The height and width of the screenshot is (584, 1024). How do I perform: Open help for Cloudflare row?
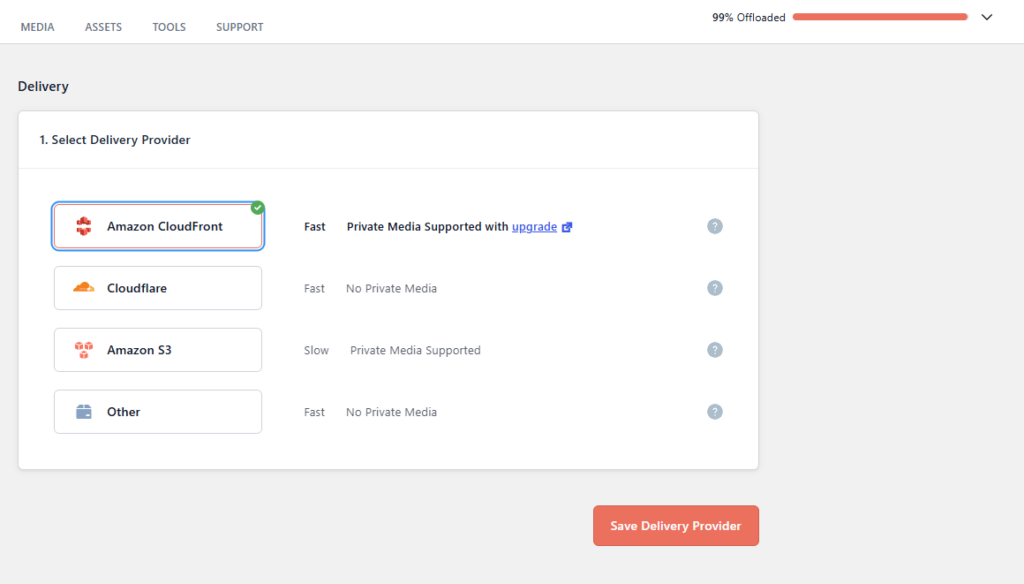(714, 288)
